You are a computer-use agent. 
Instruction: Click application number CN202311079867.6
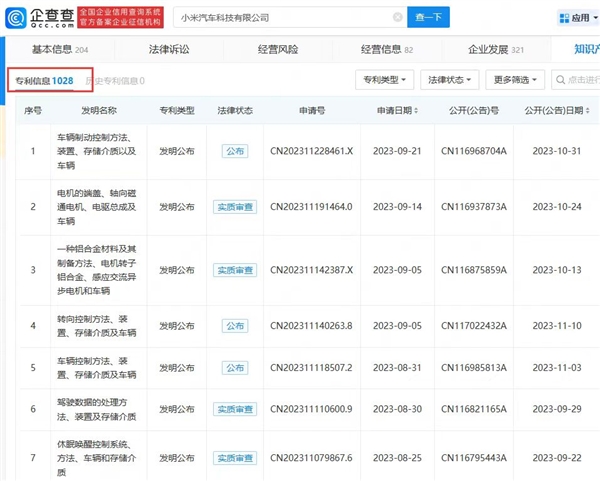tap(311, 458)
